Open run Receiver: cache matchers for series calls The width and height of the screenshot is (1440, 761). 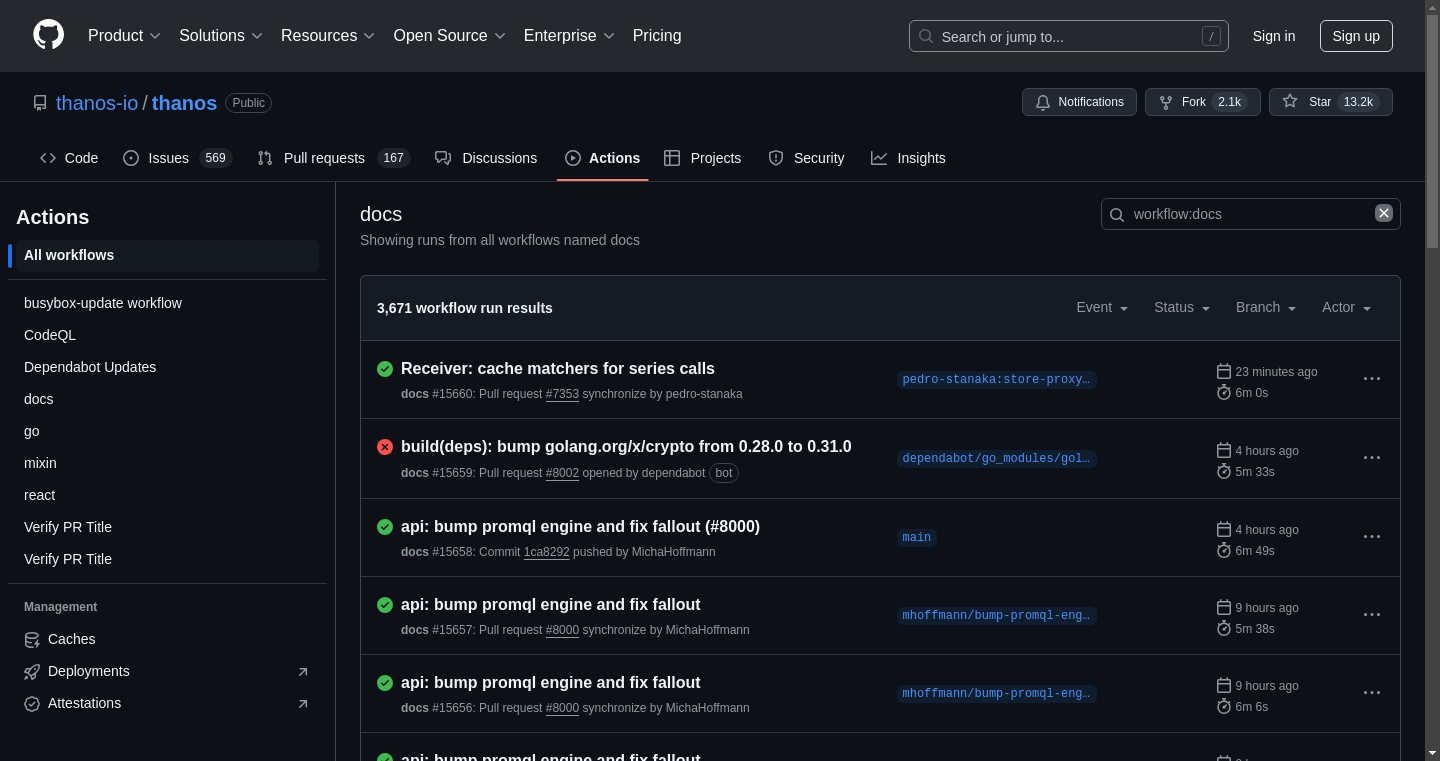click(x=558, y=368)
